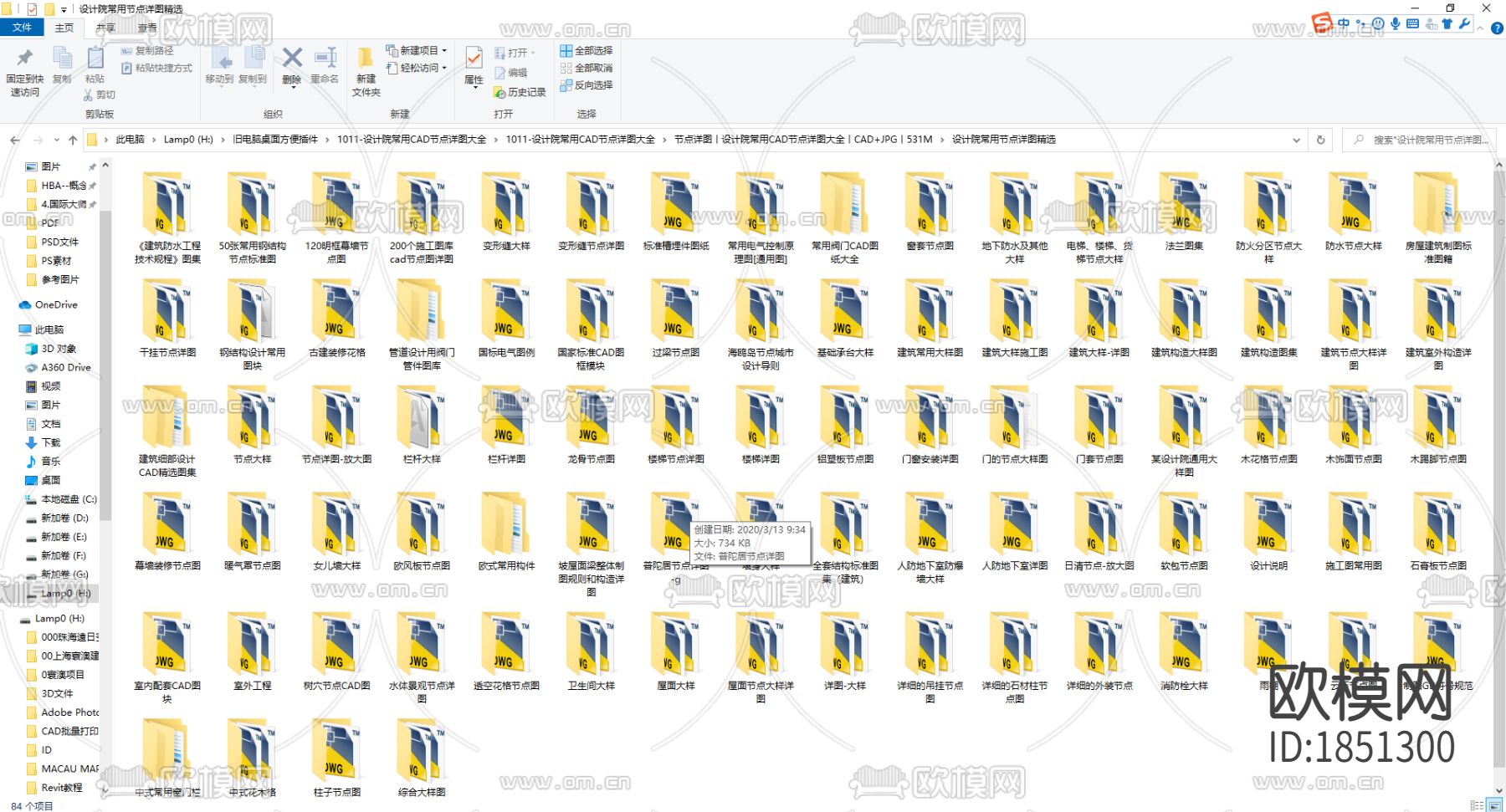Select the 防水节点大样 folder

[x=1353, y=212]
